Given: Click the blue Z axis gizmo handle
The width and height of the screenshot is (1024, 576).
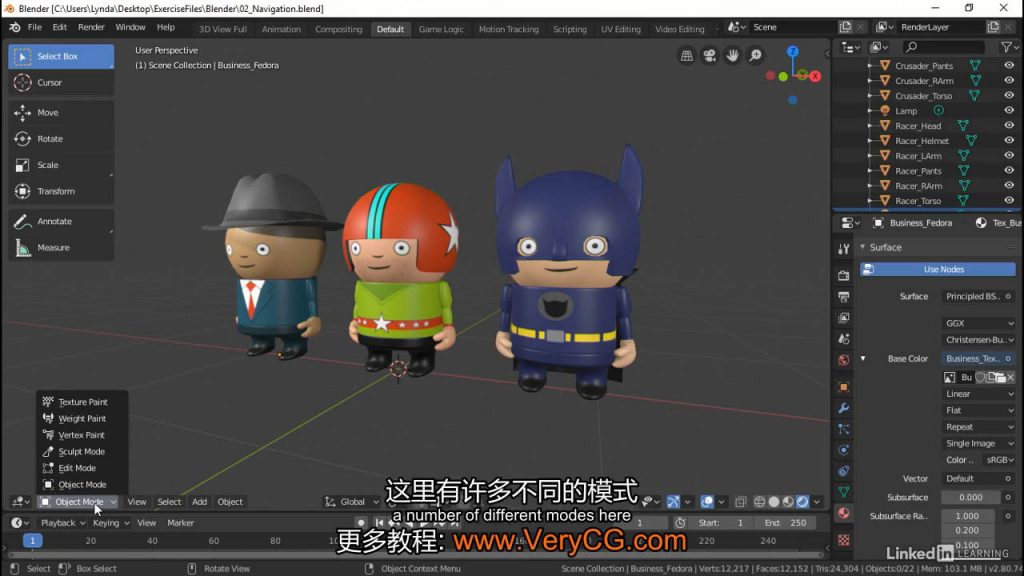Looking at the screenshot, I should (793, 52).
